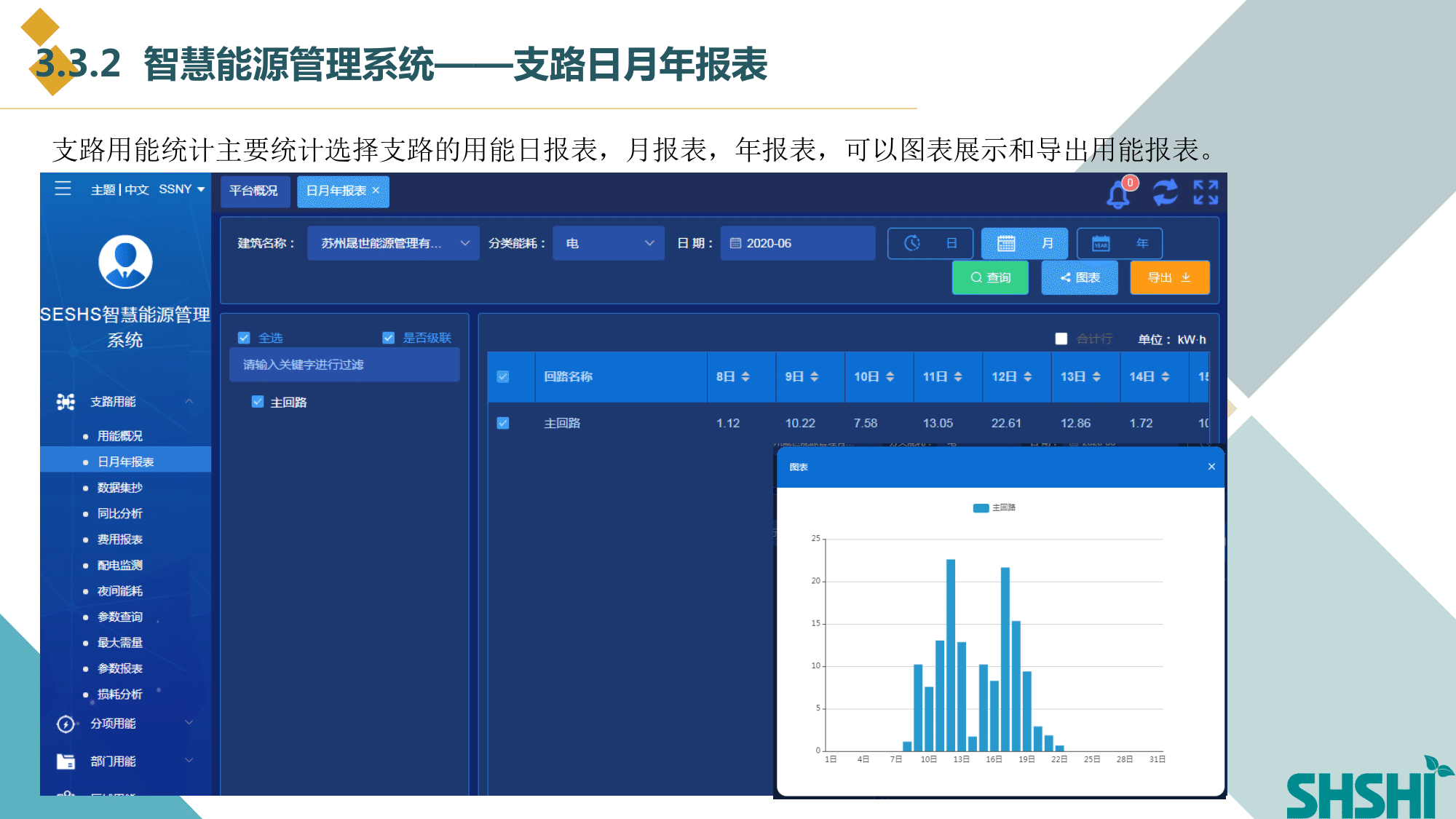This screenshot has width=1456, height=819.
Task: Click the 中文 language link
Action: pyautogui.click(x=137, y=190)
